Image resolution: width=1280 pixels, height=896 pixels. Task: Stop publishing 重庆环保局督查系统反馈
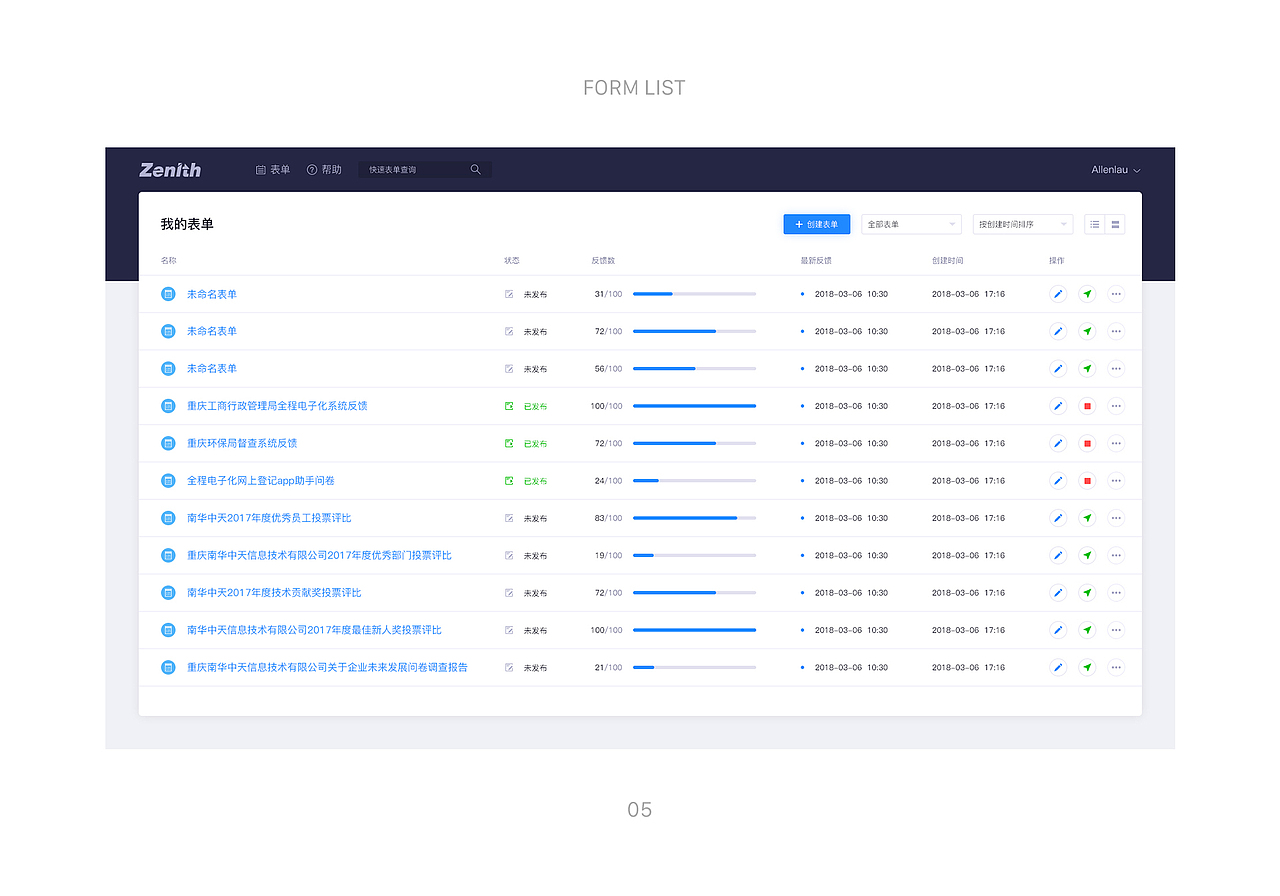point(1087,443)
